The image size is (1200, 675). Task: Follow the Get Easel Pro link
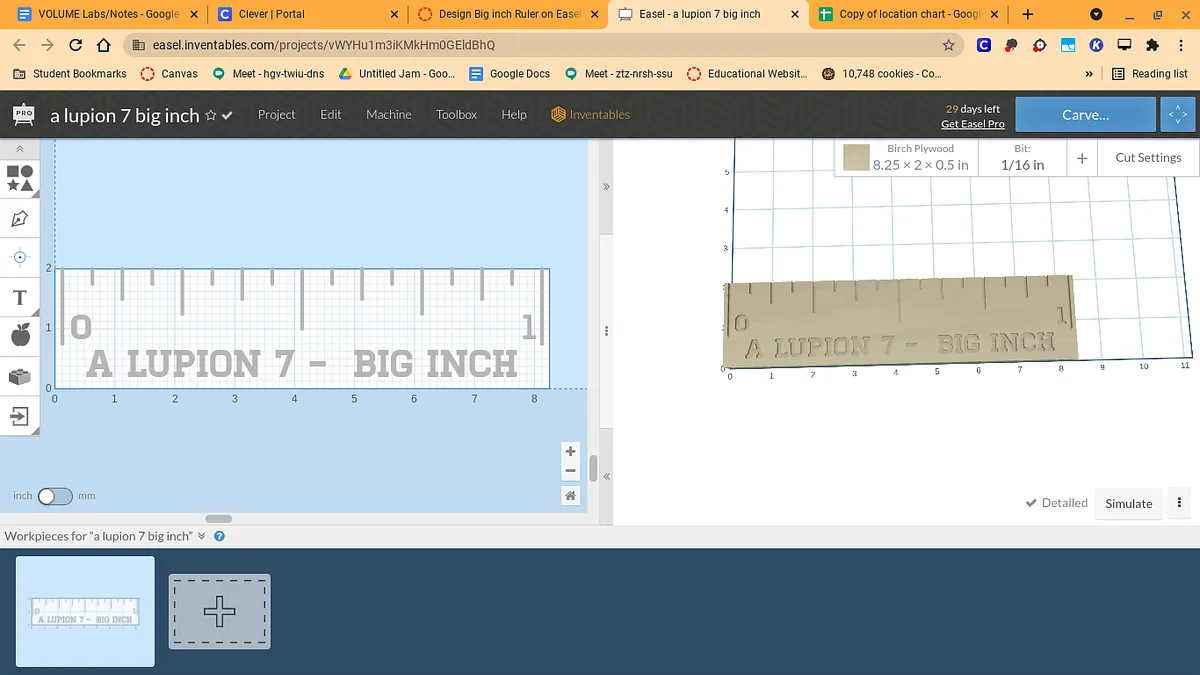tap(972, 124)
